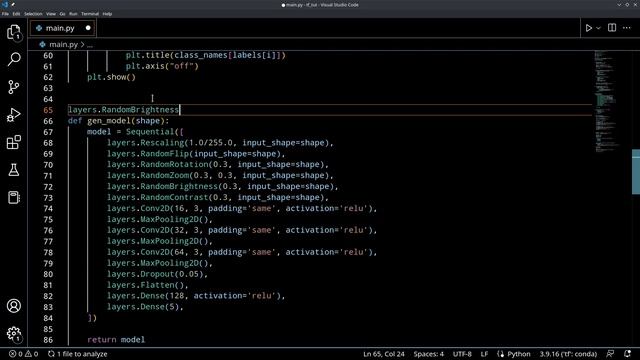
Task: Open the notifications bell
Action: (x=627, y=354)
